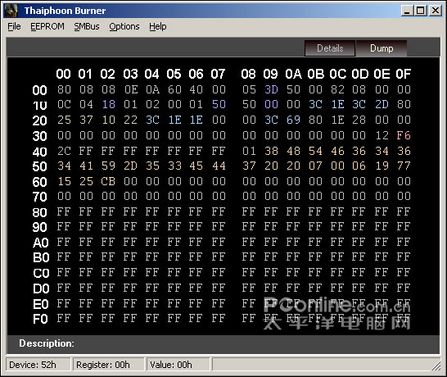Select byte 37 in row 20
This screenshot has width=447, height=377.
click(86, 120)
